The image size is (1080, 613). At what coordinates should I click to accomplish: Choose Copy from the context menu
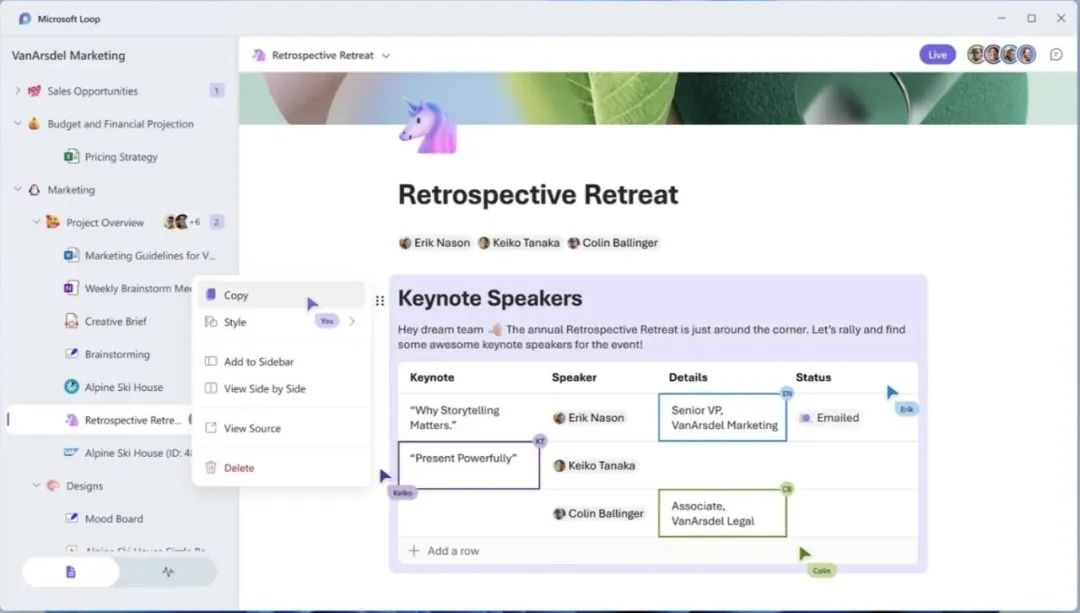click(x=282, y=295)
